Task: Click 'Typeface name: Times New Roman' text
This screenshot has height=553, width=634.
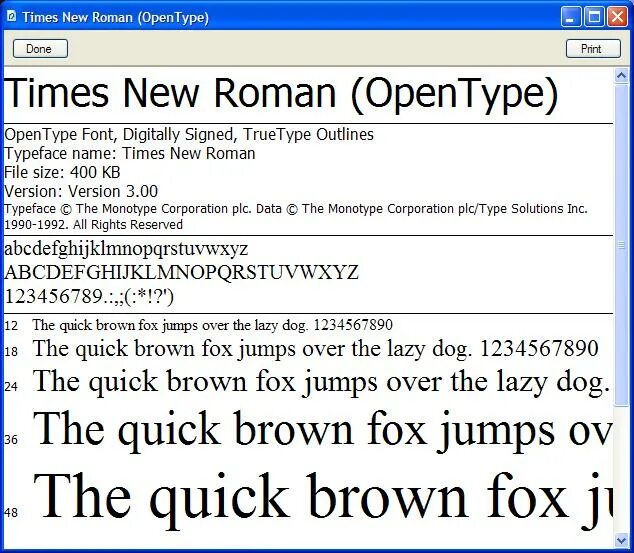Action: (130, 154)
